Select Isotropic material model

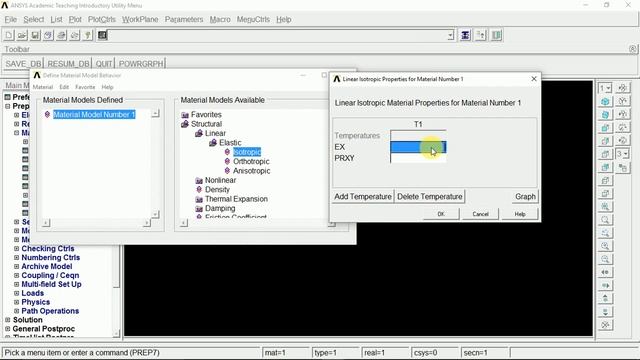pyautogui.click(x=247, y=152)
